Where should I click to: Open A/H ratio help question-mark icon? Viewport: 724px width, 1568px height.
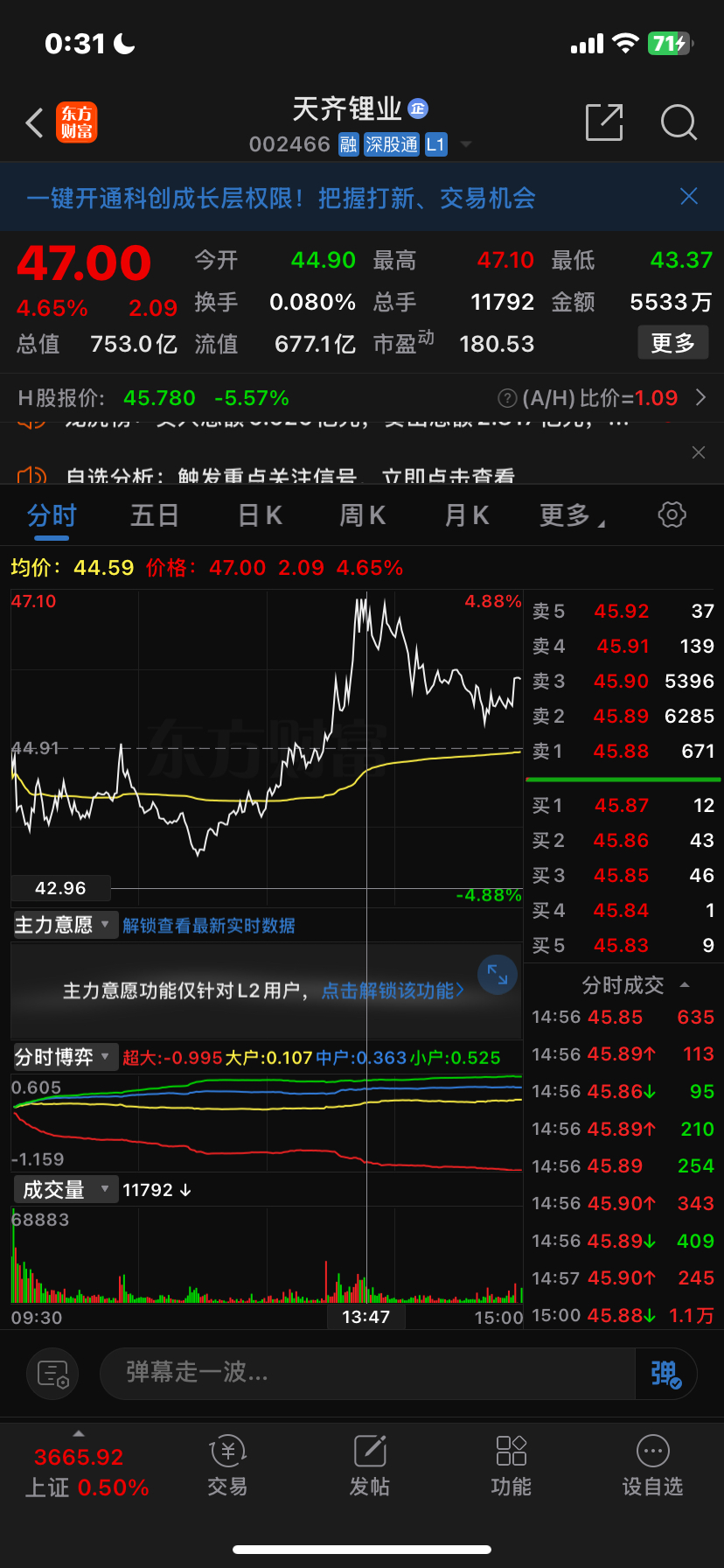tap(507, 398)
